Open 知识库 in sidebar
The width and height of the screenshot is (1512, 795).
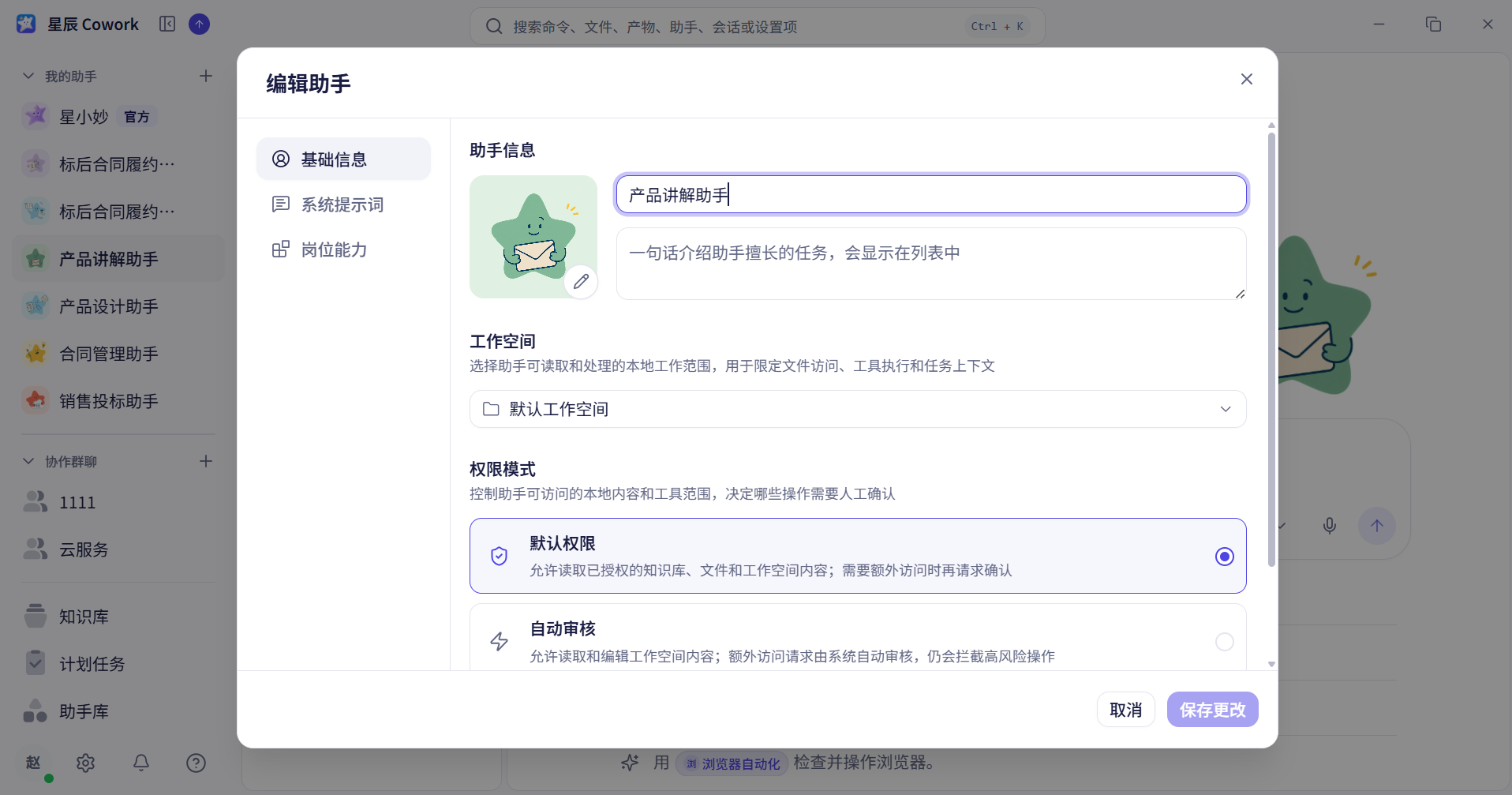[118, 617]
